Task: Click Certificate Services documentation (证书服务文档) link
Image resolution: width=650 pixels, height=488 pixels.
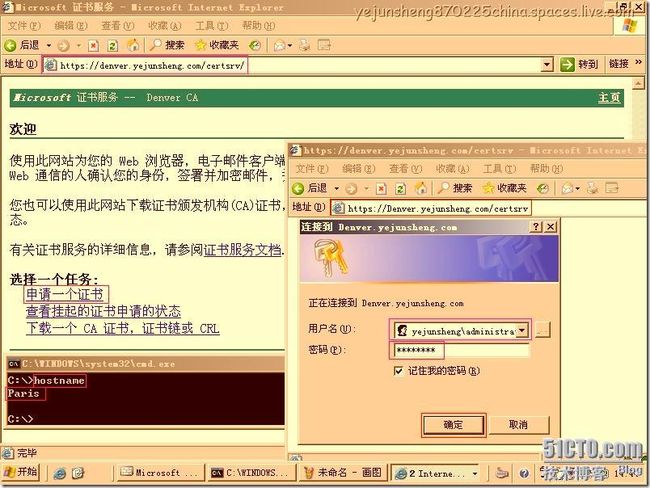Action: point(242,250)
